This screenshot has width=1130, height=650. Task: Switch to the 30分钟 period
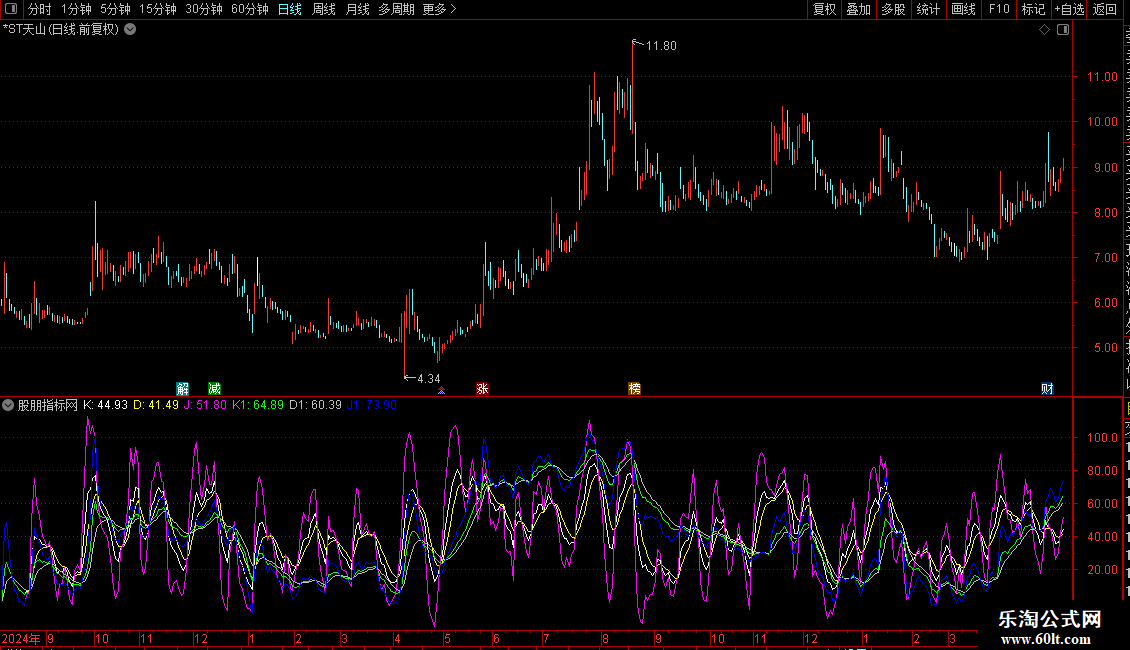[204, 9]
